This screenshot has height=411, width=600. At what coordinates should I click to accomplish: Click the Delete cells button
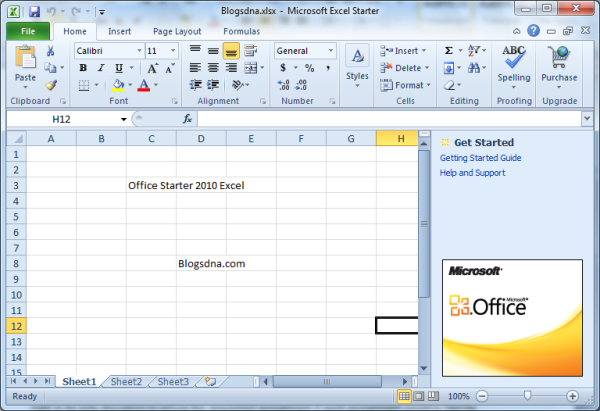click(x=404, y=68)
